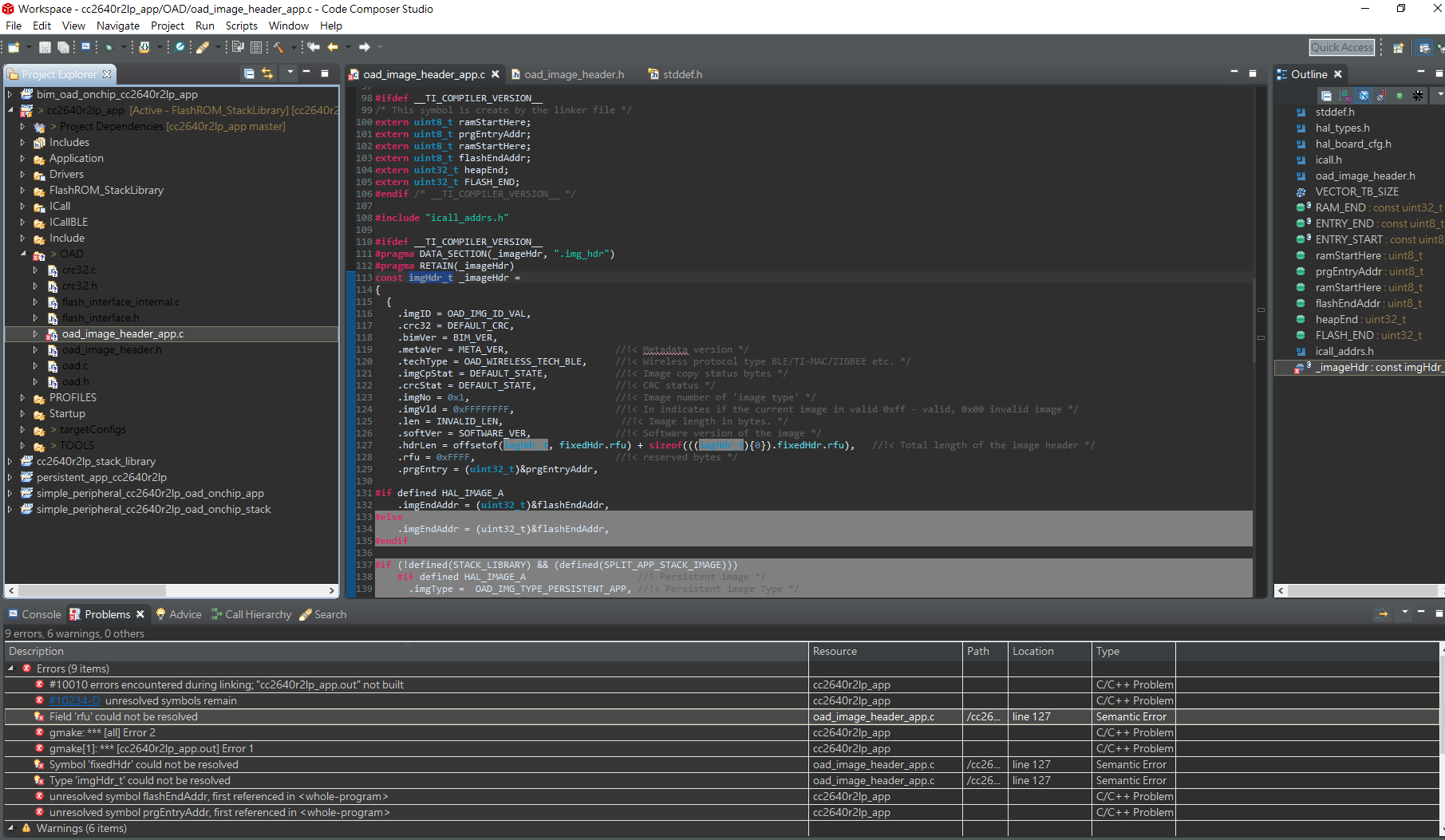Open the Console tab
Screen dimensions: 1445x840
(x=35, y=614)
